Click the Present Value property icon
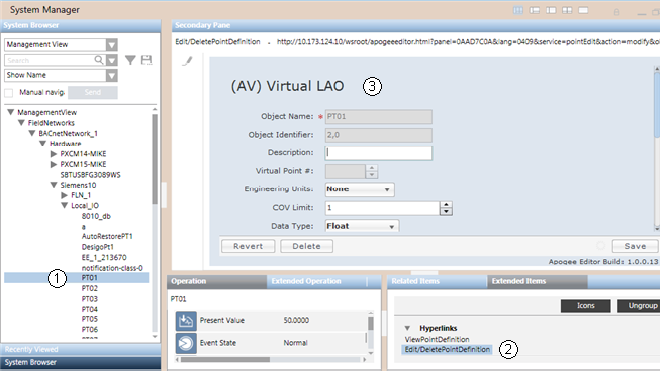The width and height of the screenshot is (660, 379). tap(186, 321)
